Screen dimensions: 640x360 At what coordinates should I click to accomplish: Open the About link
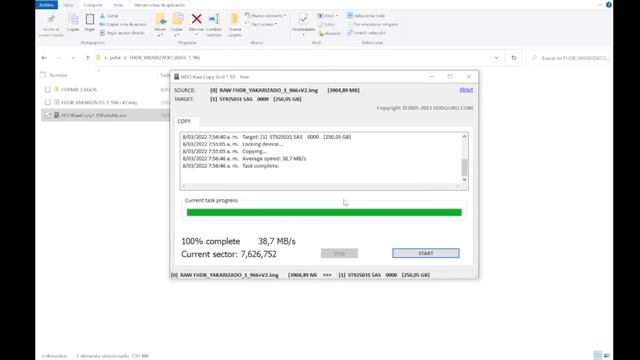tap(466, 90)
